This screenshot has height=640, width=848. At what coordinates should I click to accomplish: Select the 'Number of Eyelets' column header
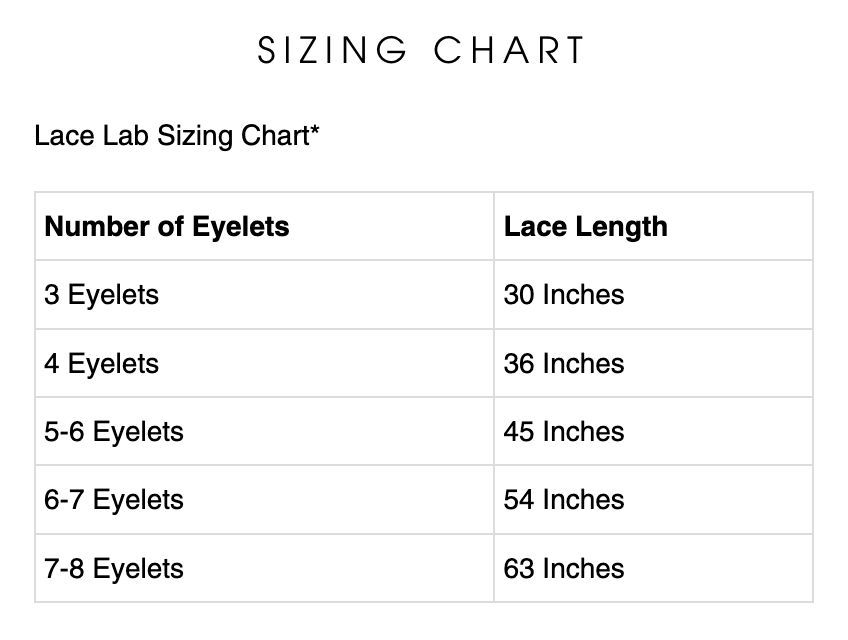point(167,226)
